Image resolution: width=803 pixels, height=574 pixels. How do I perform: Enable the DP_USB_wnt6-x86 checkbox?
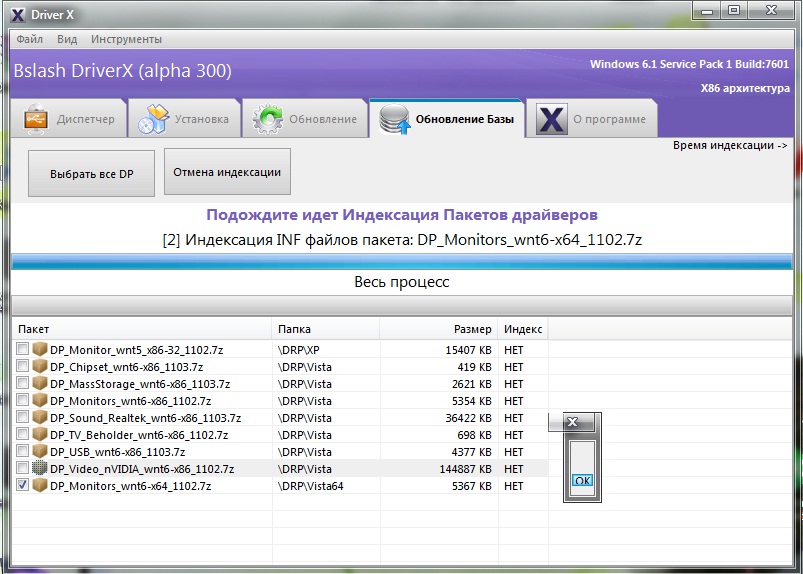click(22, 451)
